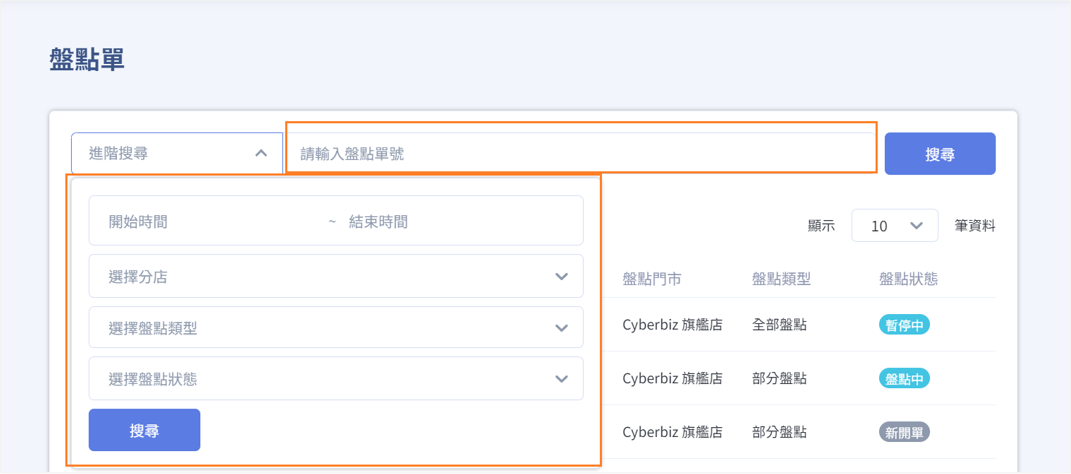
Task: Click the 筆資料 label
Action: point(975,226)
